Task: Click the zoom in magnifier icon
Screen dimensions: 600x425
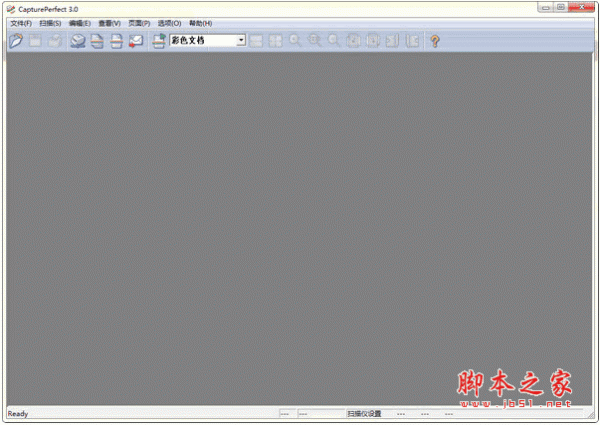Action: [x=295, y=41]
